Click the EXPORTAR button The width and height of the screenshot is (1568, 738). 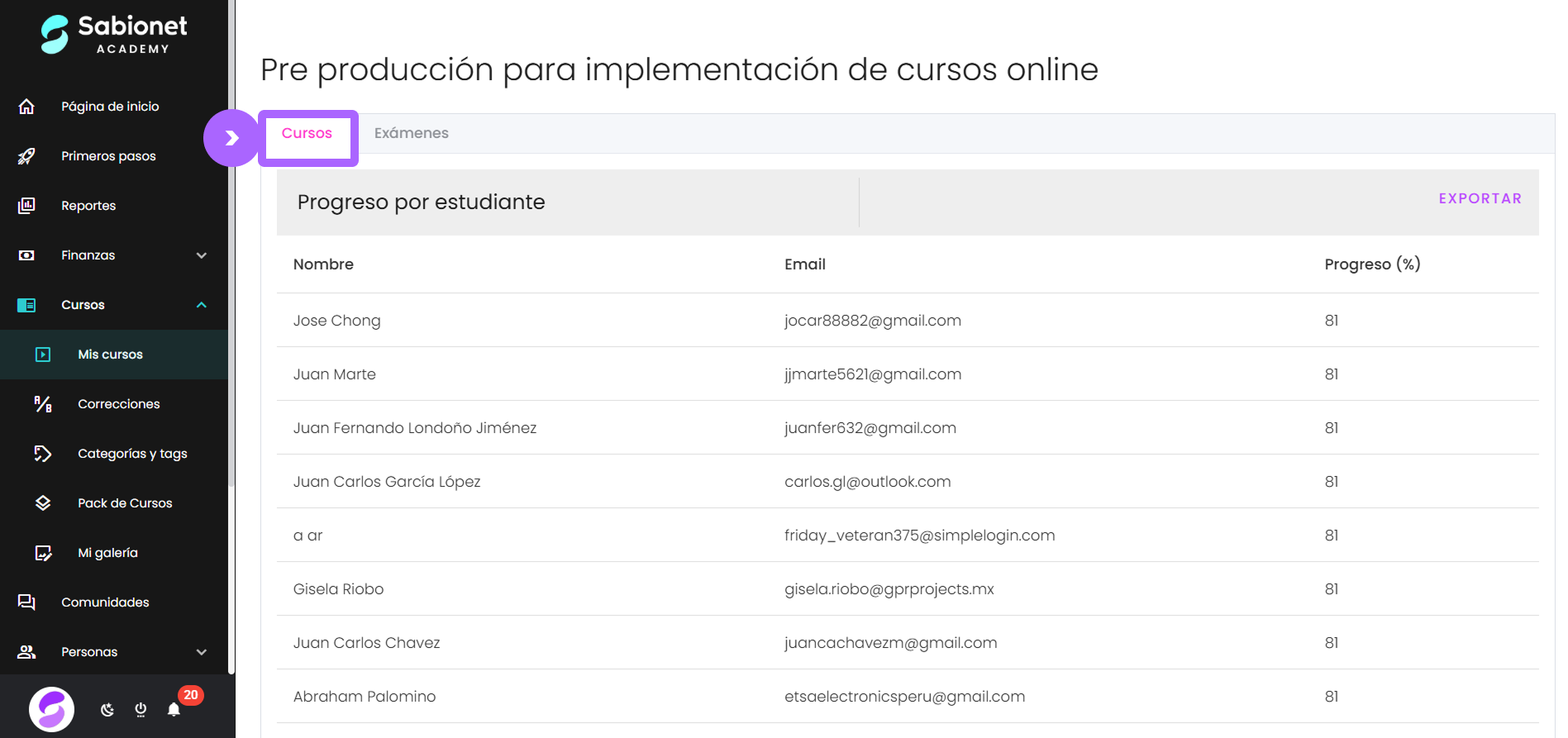[x=1480, y=198]
